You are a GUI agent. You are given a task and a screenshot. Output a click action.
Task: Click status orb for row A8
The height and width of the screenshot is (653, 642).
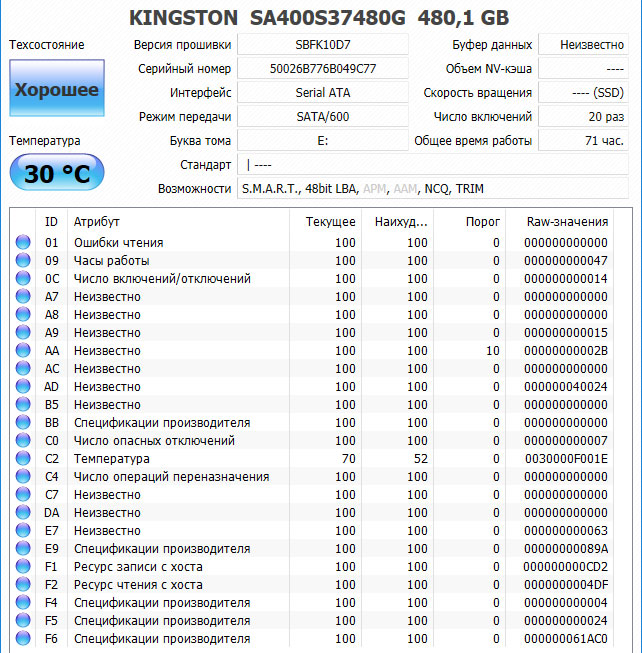point(23,314)
